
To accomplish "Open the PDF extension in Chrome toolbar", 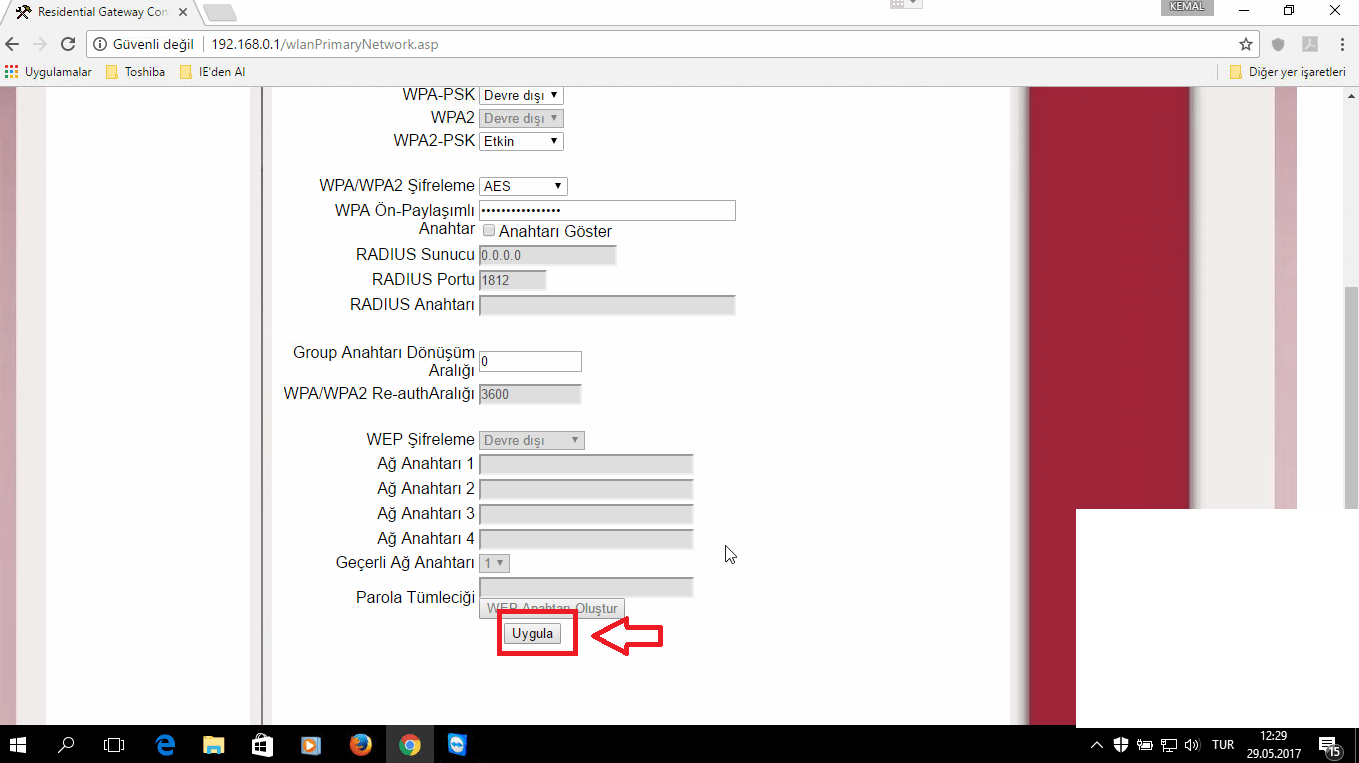I will pyautogui.click(x=1309, y=44).
